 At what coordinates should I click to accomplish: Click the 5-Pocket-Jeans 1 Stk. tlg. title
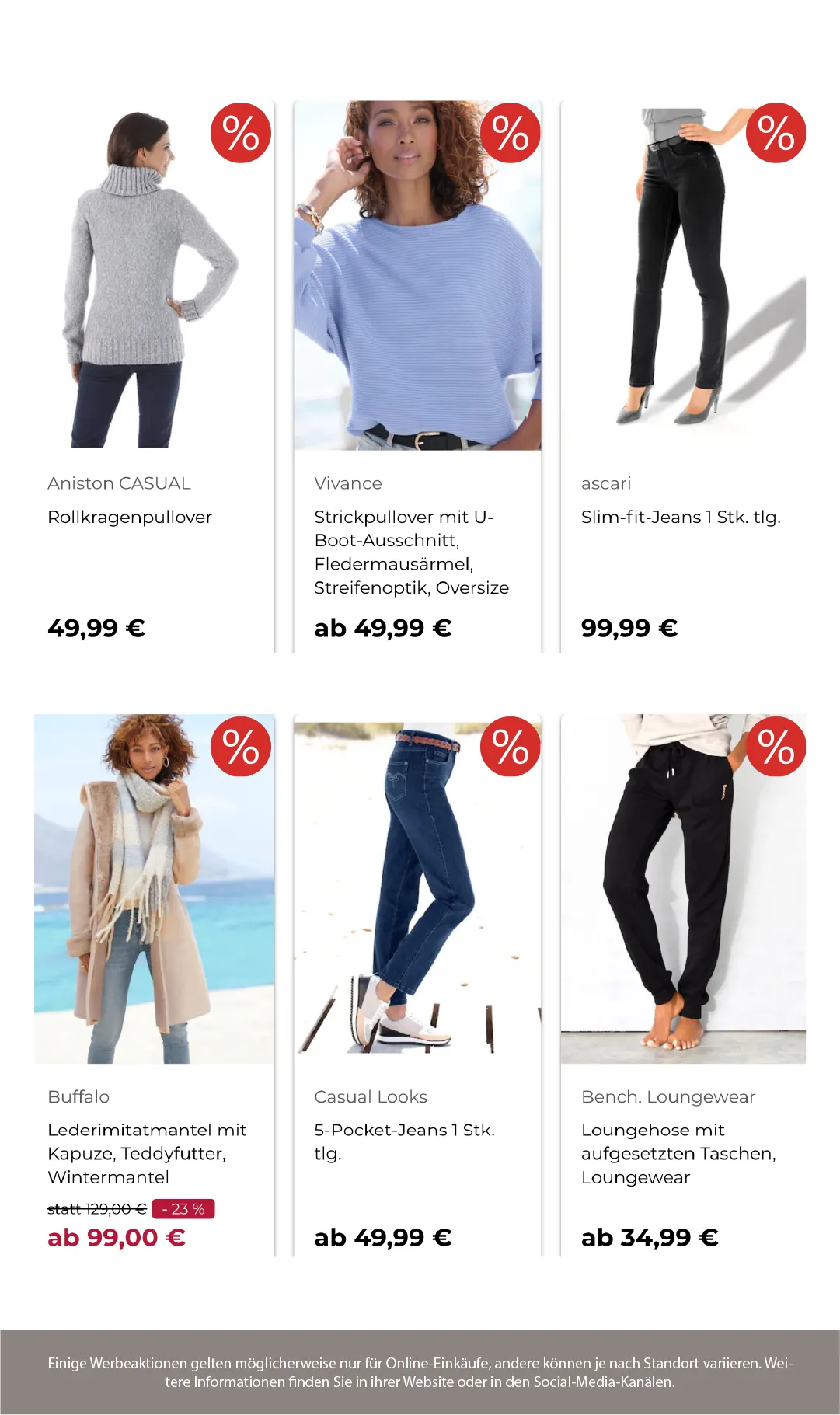tap(404, 1141)
